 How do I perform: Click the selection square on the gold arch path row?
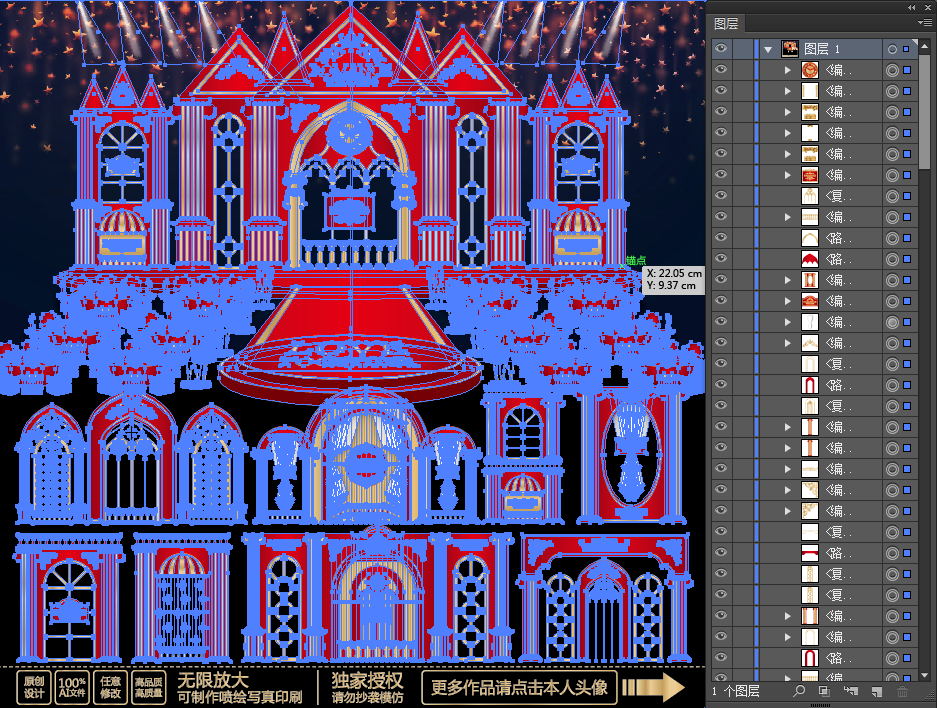pos(907,238)
